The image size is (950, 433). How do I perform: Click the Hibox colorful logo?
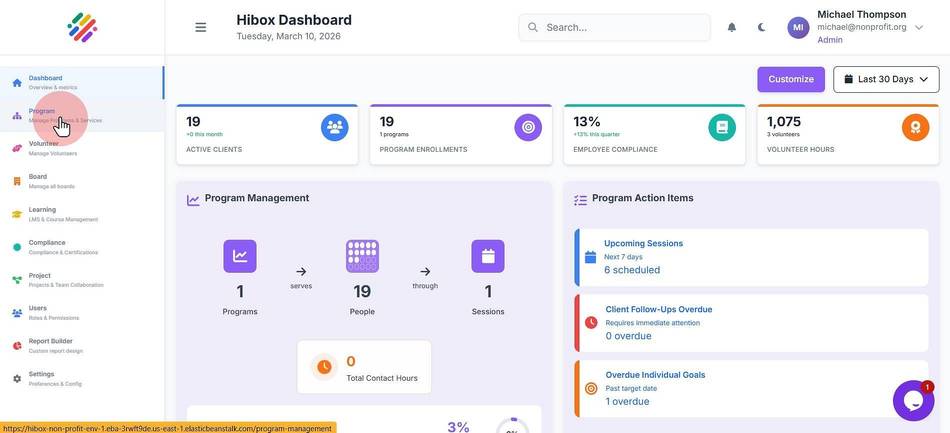pos(82,27)
